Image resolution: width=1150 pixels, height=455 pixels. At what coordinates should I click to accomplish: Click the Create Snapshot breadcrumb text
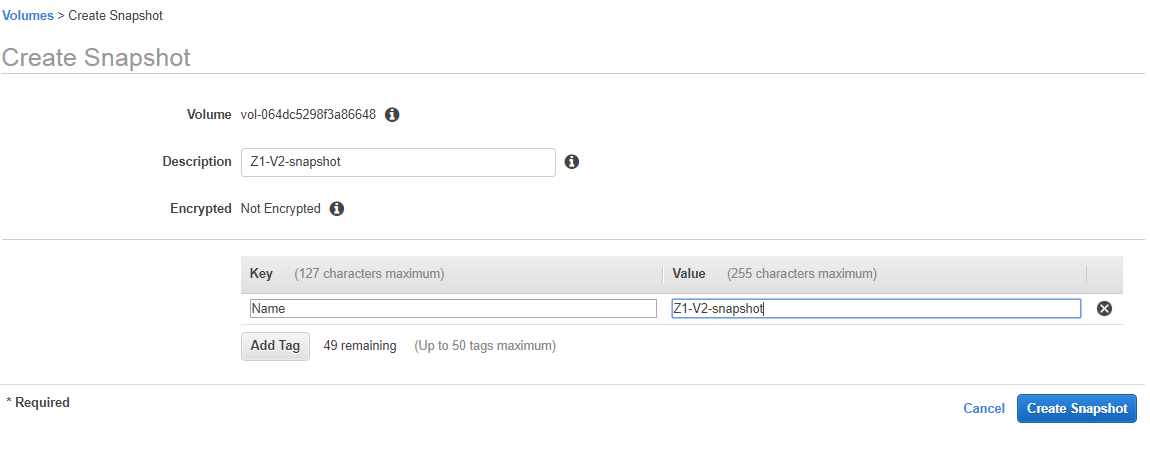[115, 16]
